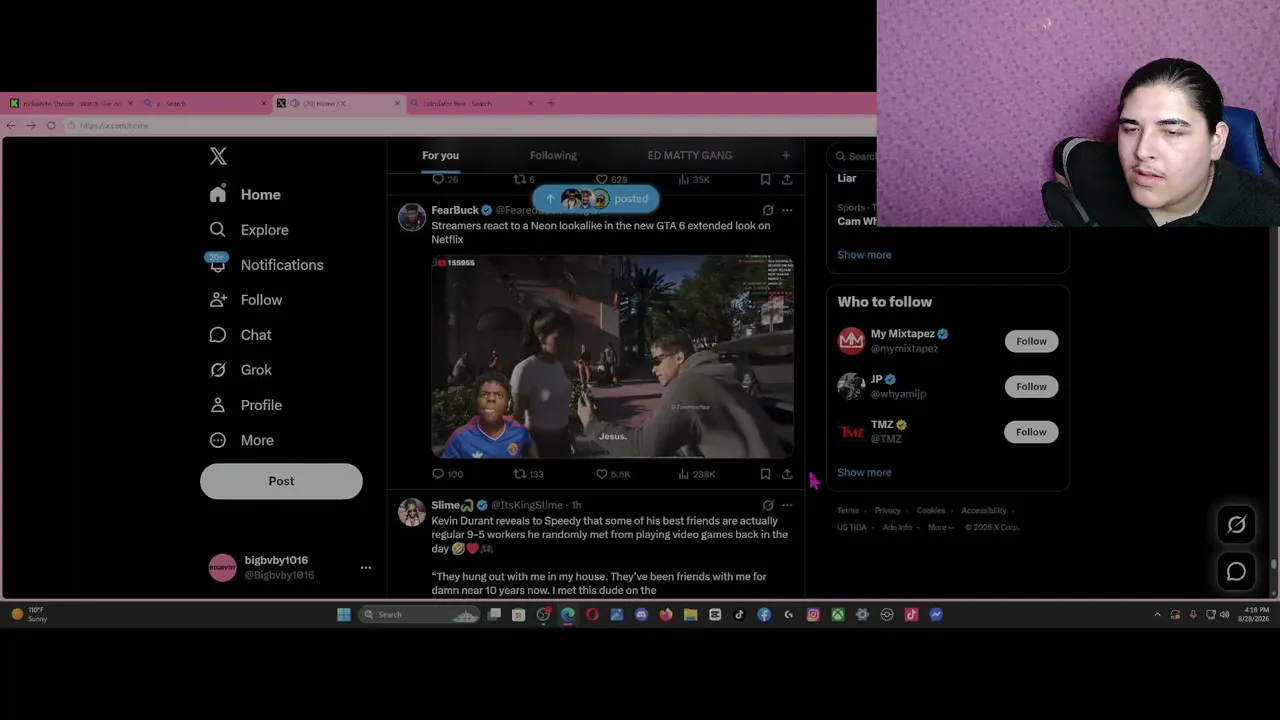
Task: Open the floating Grok button
Action: (1237, 524)
